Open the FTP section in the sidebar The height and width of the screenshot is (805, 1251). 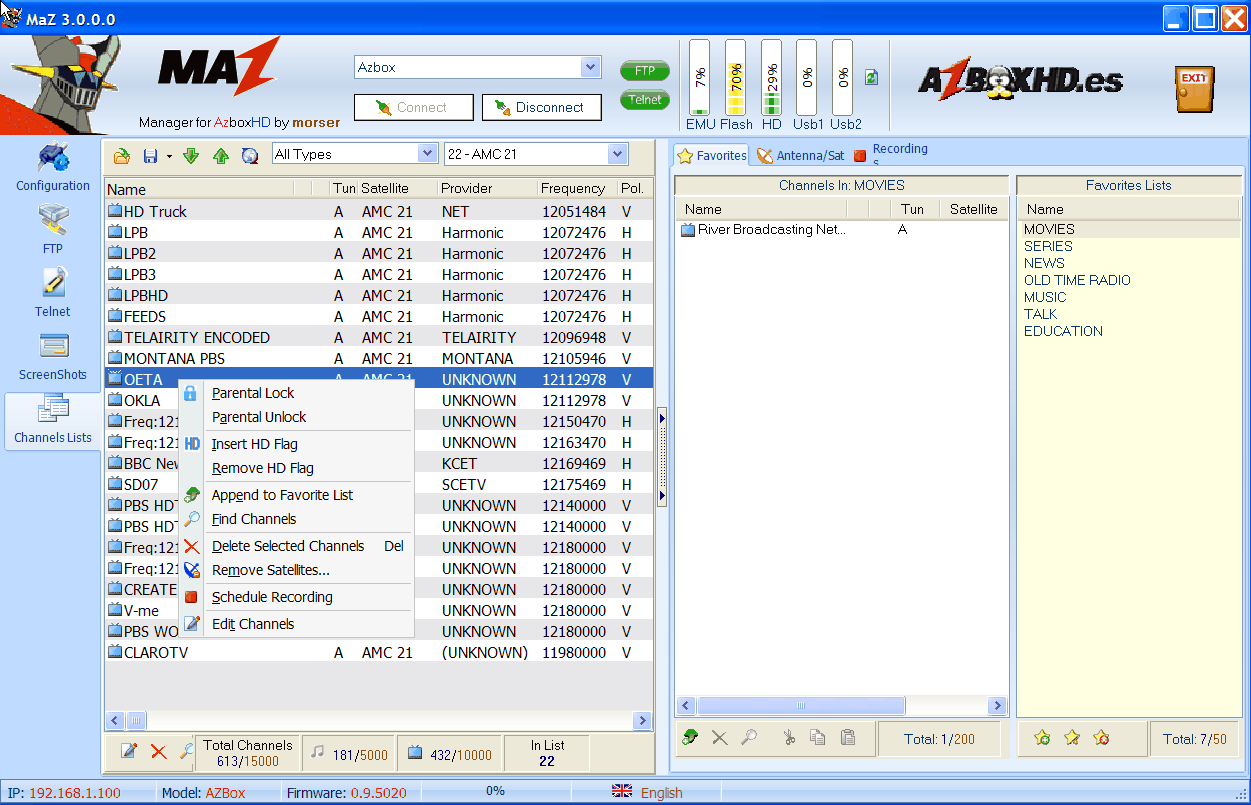click(x=53, y=230)
